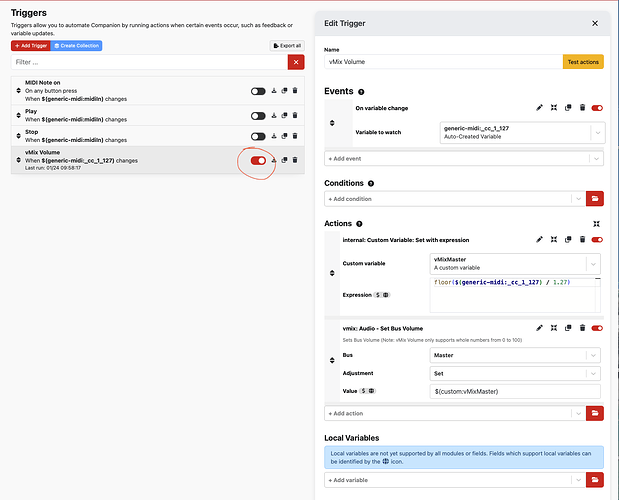The width and height of the screenshot is (619, 500).
Task: Export the MIDI Note on trigger
Action: point(273,91)
